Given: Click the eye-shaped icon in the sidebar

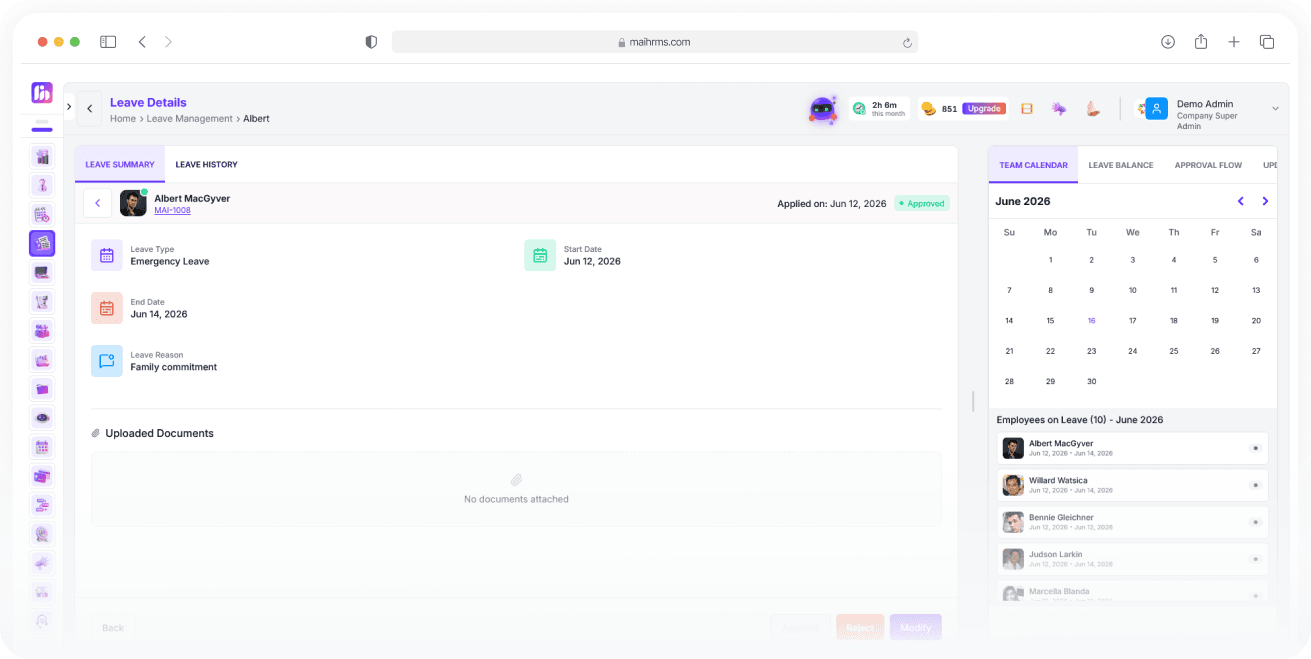Looking at the screenshot, I should pyautogui.click(x=42, y=418).
